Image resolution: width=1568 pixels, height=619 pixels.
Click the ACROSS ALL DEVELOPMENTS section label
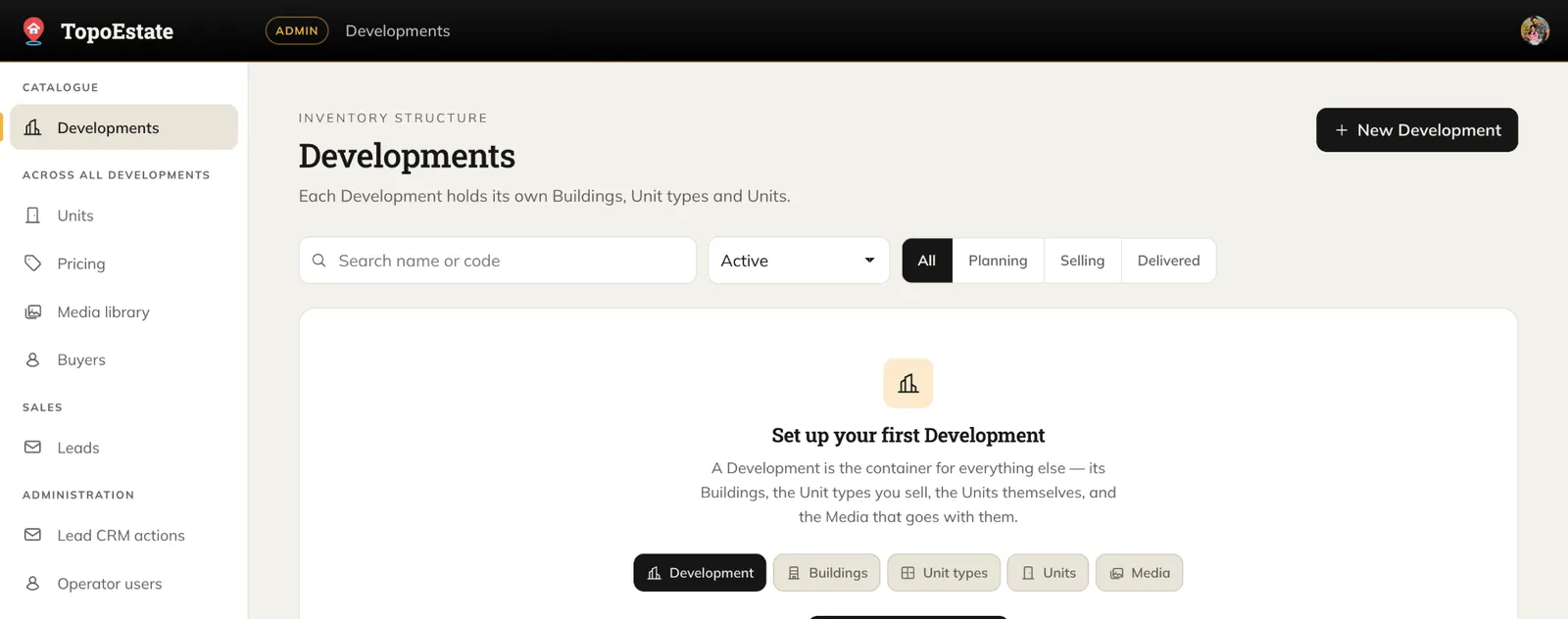click(117, 174)
